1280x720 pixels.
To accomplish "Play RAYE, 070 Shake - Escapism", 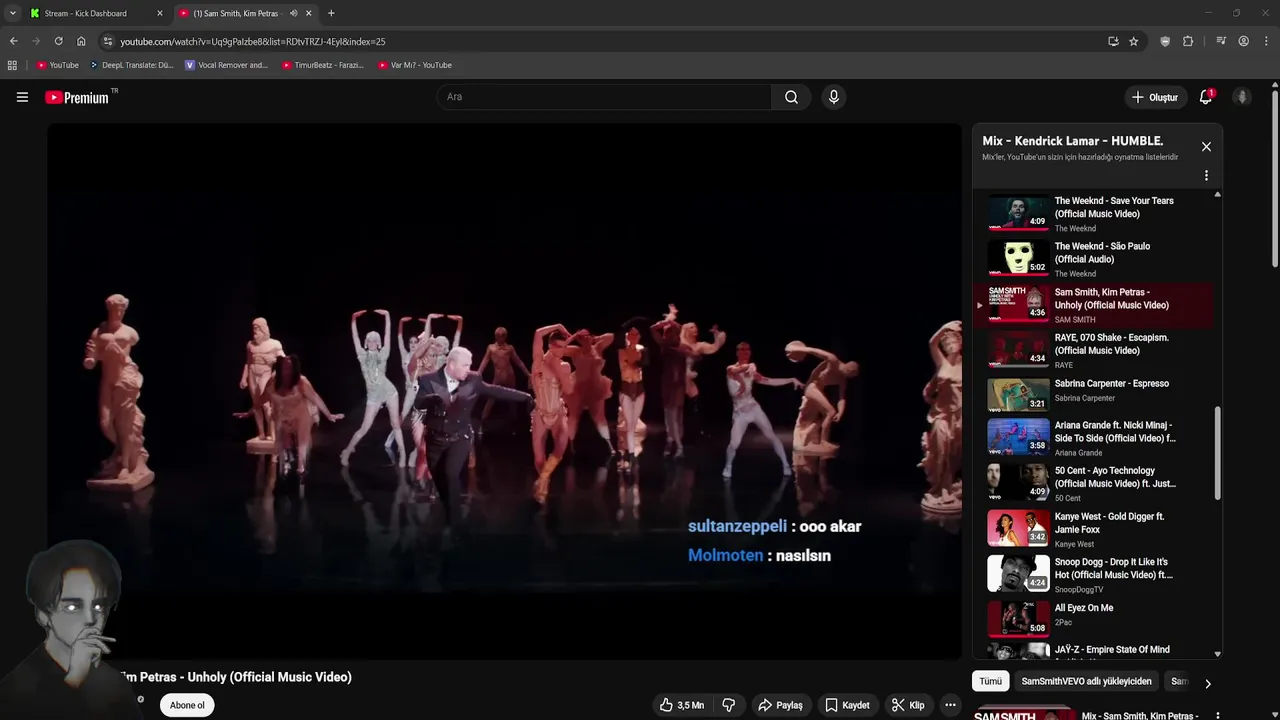I will tap(1096, 350).
